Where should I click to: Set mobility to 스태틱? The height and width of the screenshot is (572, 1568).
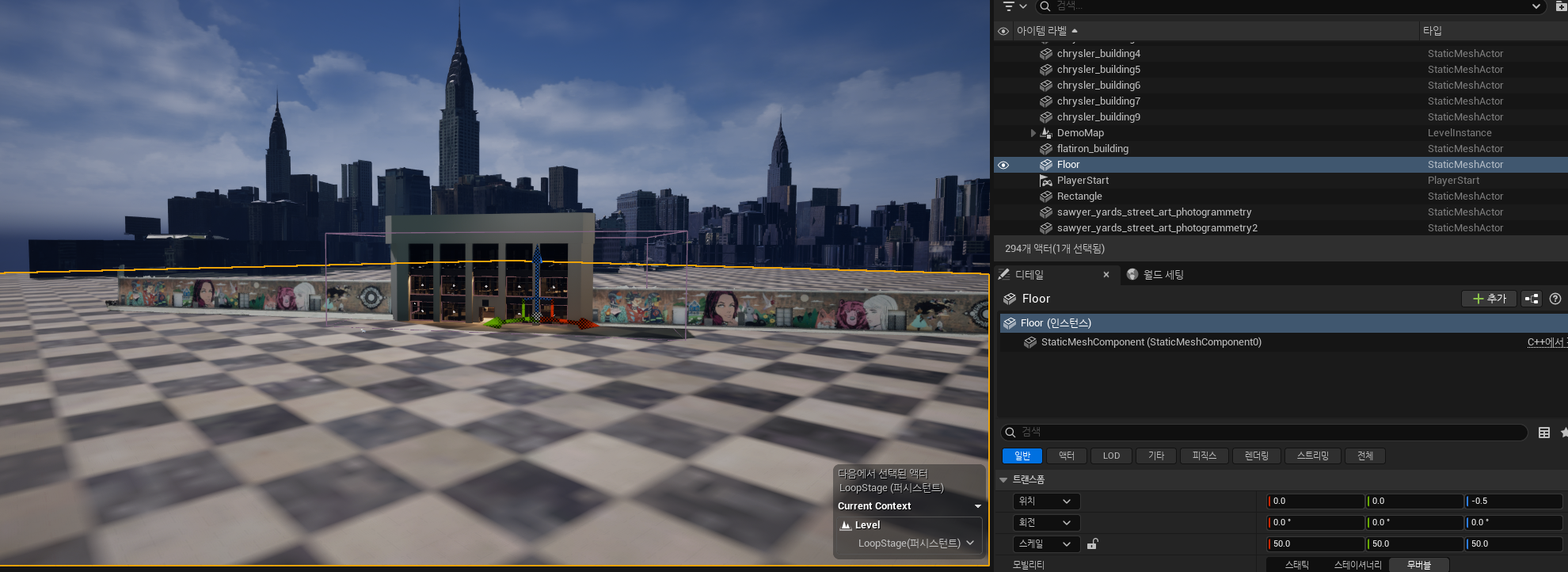coord(1297,565)
